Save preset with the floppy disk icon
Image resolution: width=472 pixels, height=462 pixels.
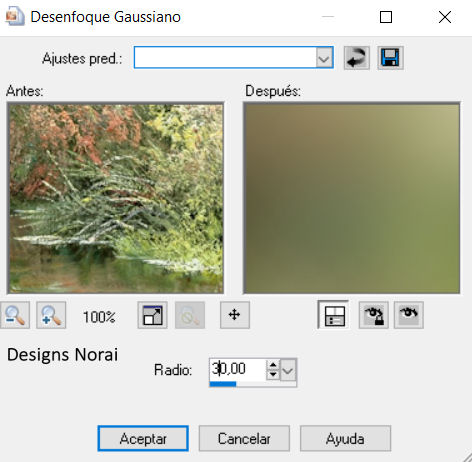(x=390, y=58)
